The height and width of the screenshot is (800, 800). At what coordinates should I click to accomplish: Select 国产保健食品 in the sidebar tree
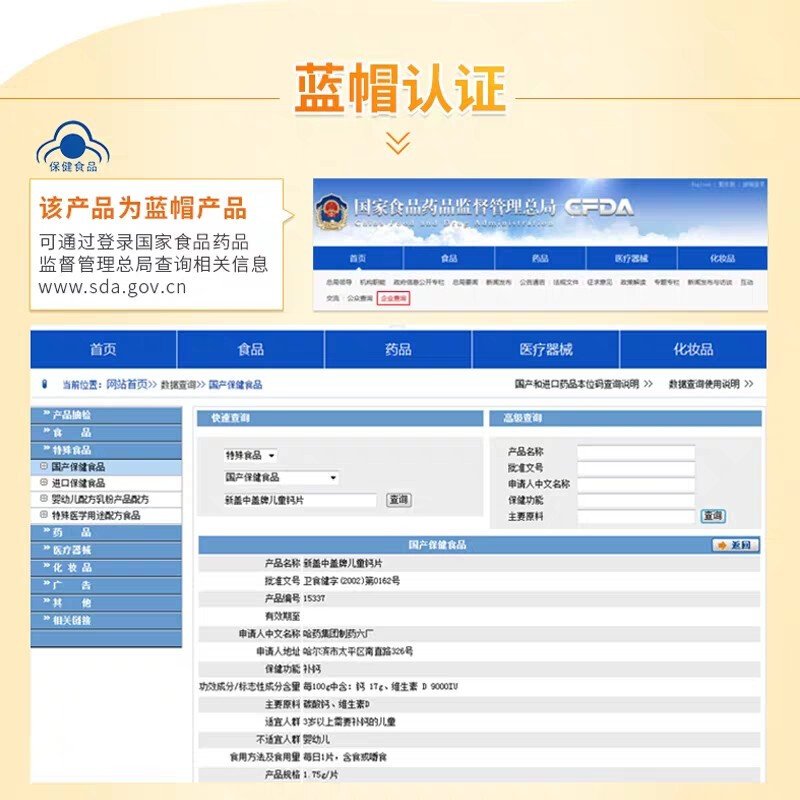pos(78,467)
